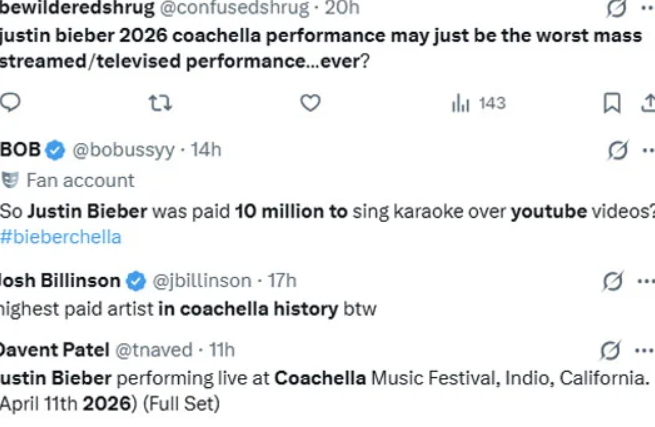Repost the bewilderedshrug tweet
The width and height of the screenshot is (655, 427).
pos(159,102)
